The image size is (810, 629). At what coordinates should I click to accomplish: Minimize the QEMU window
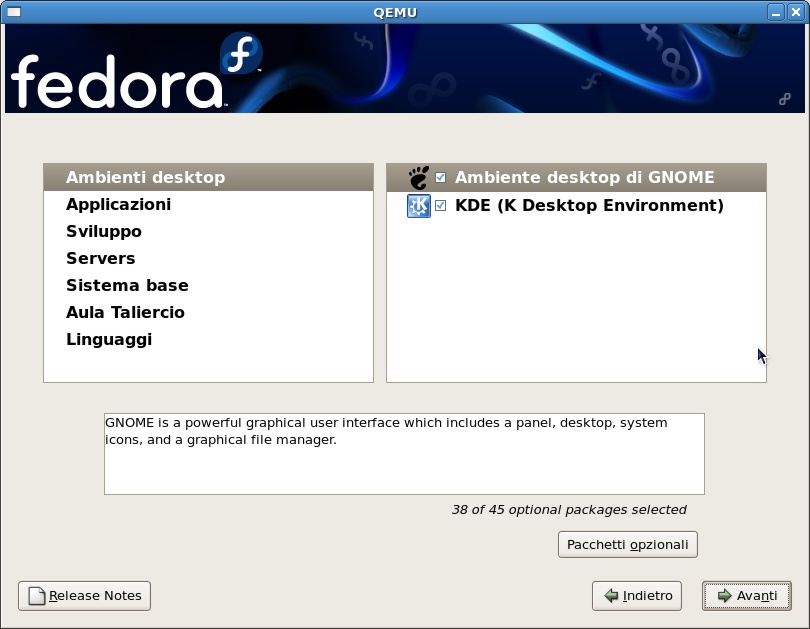(x=775, y=12)
